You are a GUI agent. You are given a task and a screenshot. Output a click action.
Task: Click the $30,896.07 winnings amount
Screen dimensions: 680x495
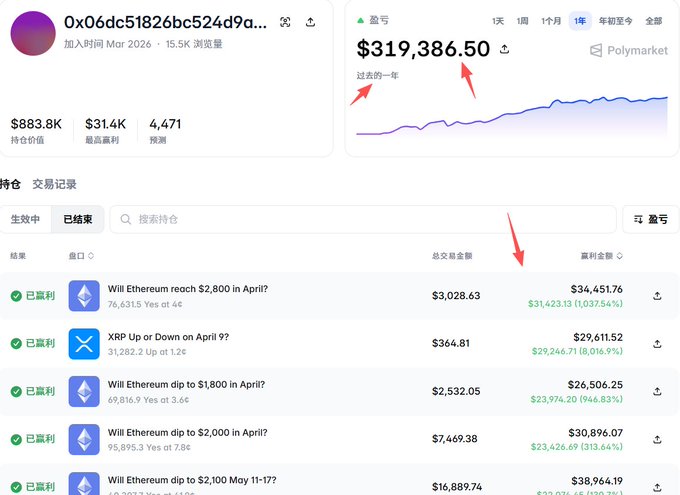coord(595,433)
